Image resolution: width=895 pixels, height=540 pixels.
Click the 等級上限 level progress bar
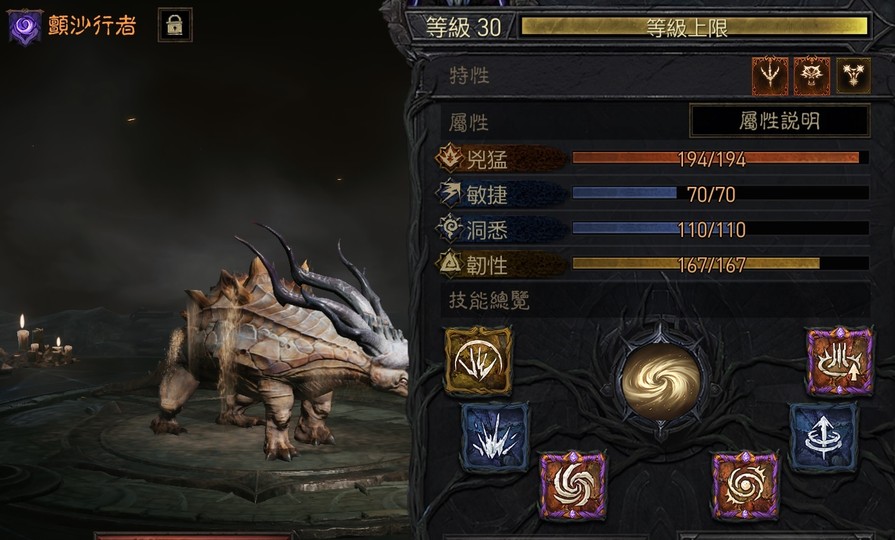point(694,27)
